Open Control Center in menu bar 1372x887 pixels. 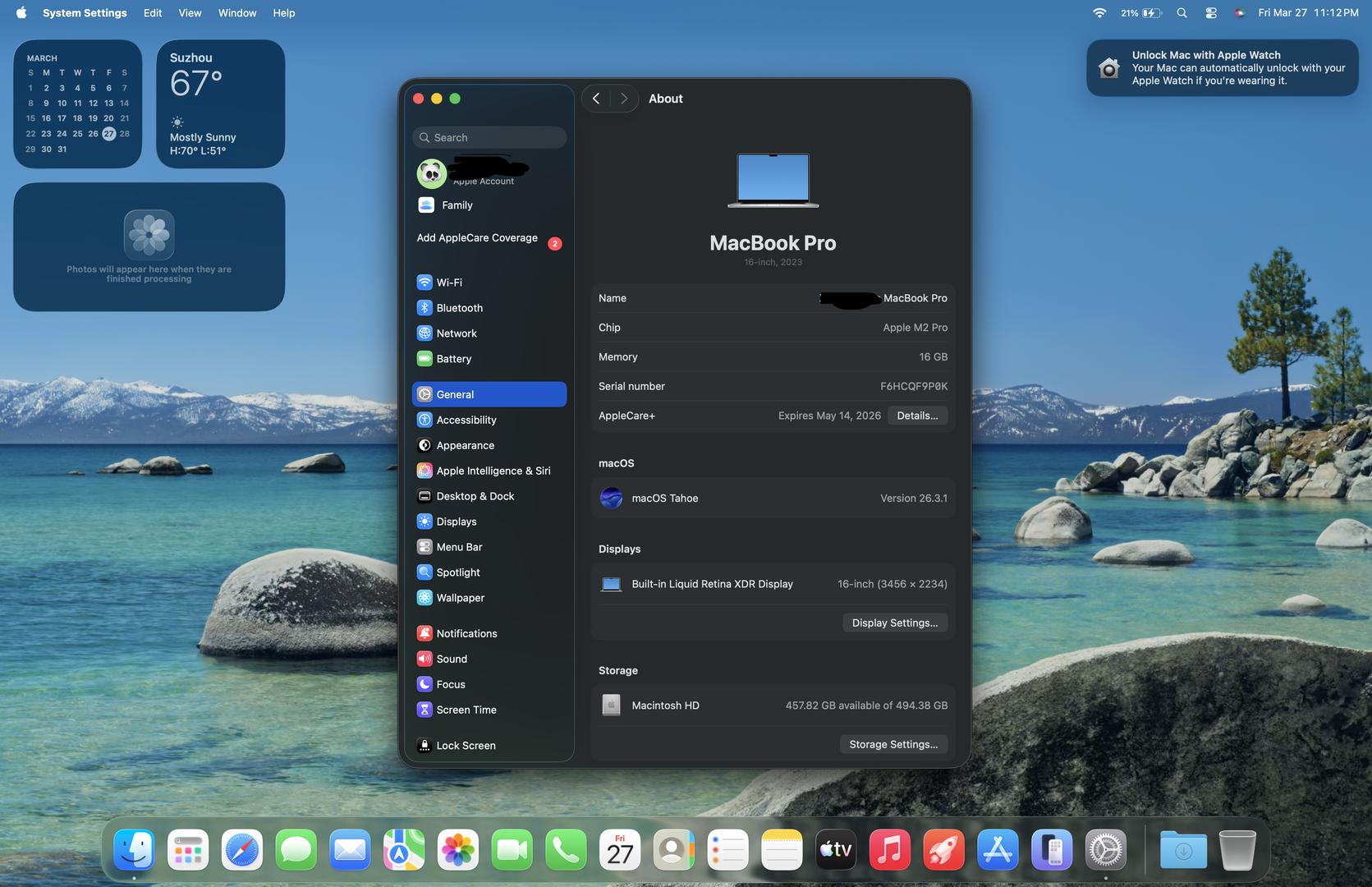tap(1210, 13)
